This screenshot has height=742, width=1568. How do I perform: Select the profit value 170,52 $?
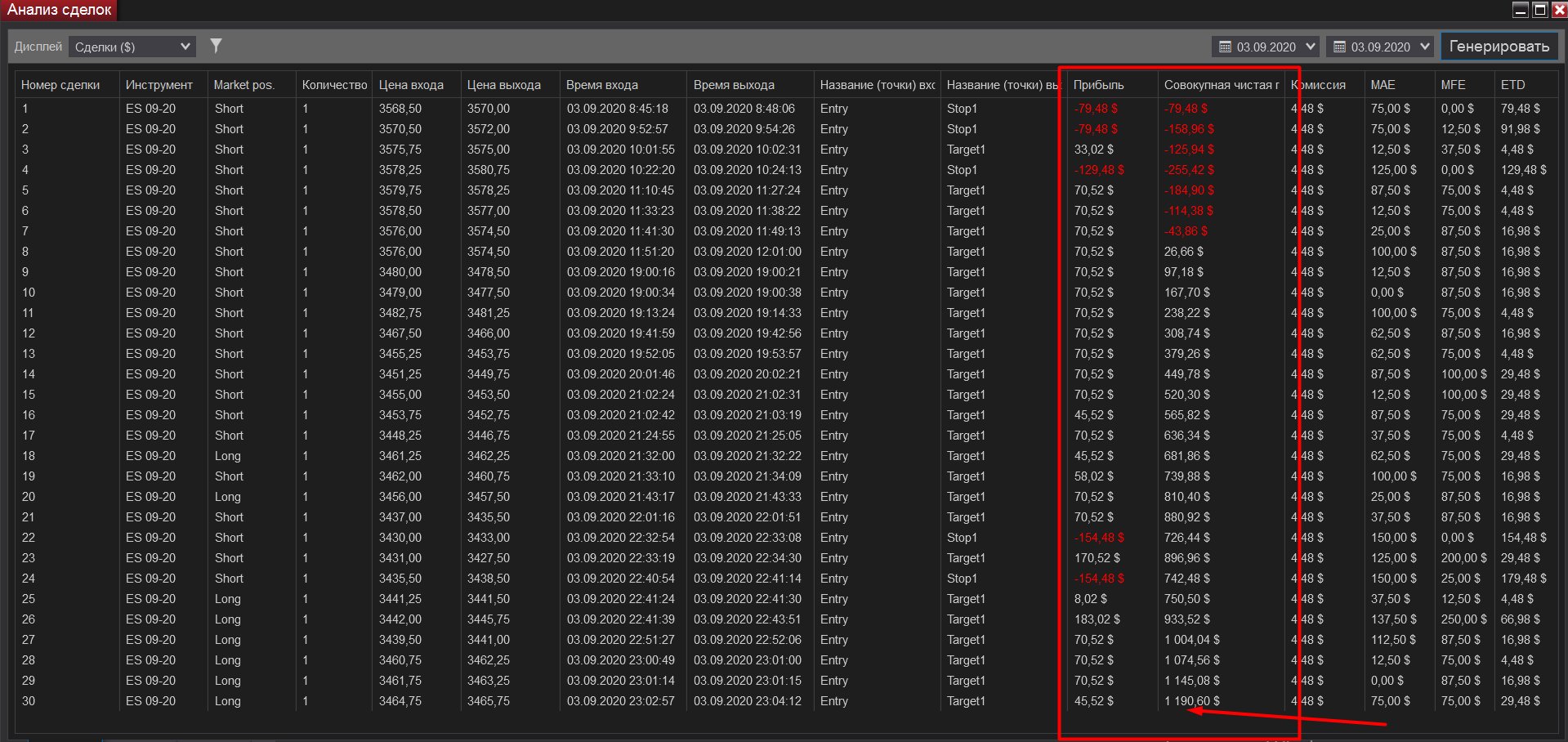1097,558
